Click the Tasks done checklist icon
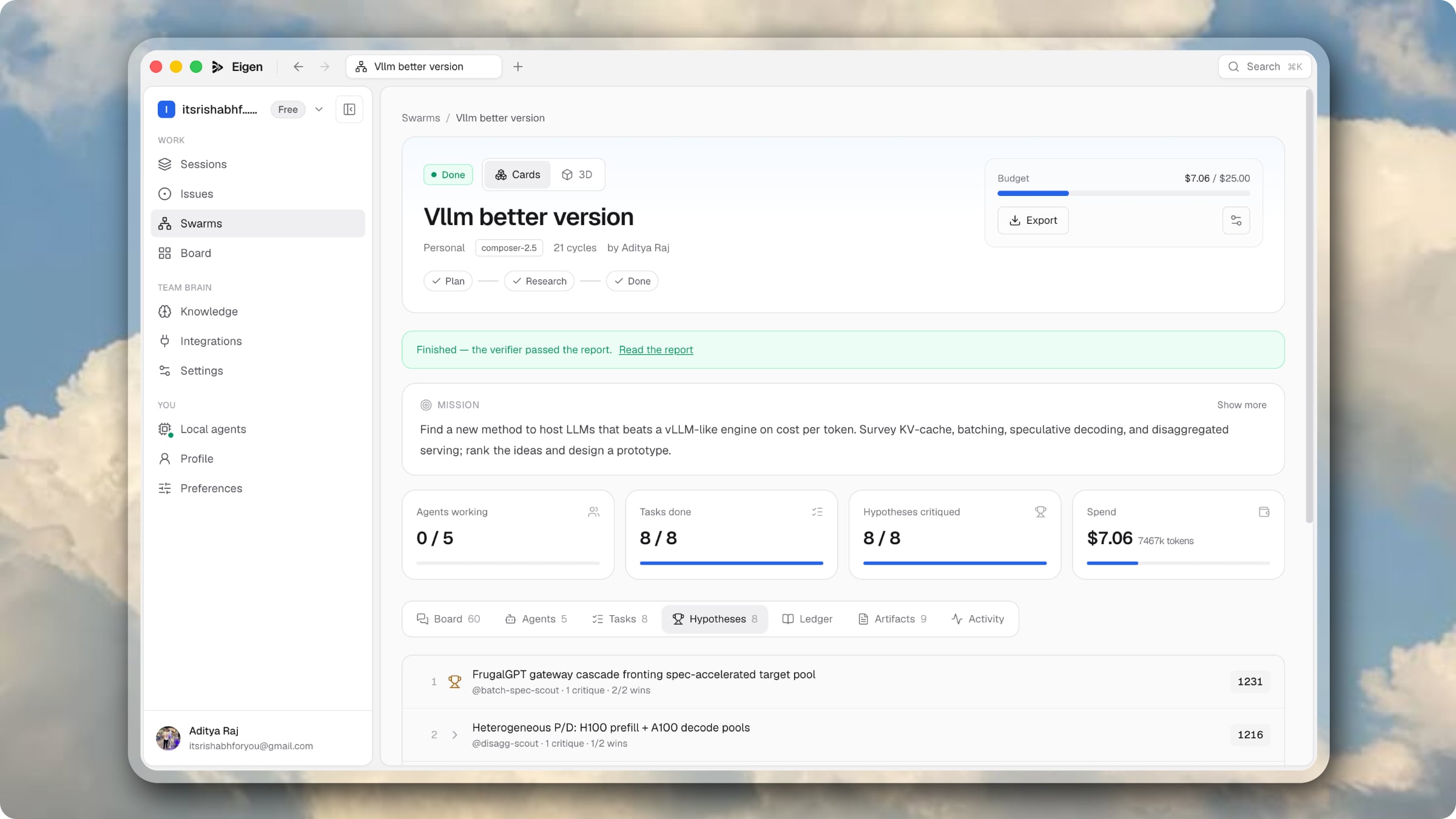1456x819 pixels. tap(817, 512)
